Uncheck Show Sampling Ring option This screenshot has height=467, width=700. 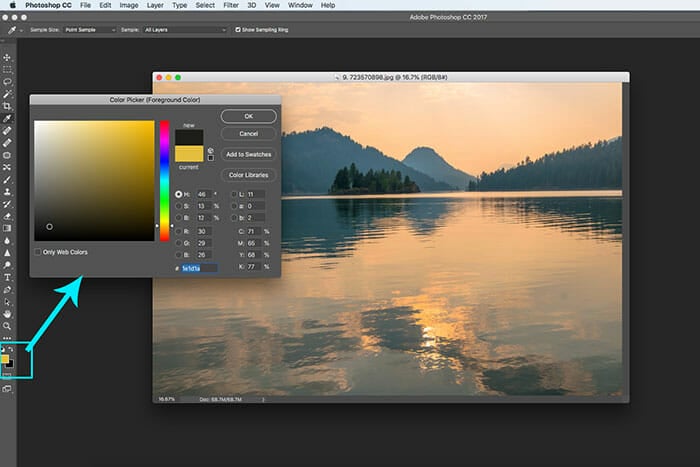coord(238,30)
